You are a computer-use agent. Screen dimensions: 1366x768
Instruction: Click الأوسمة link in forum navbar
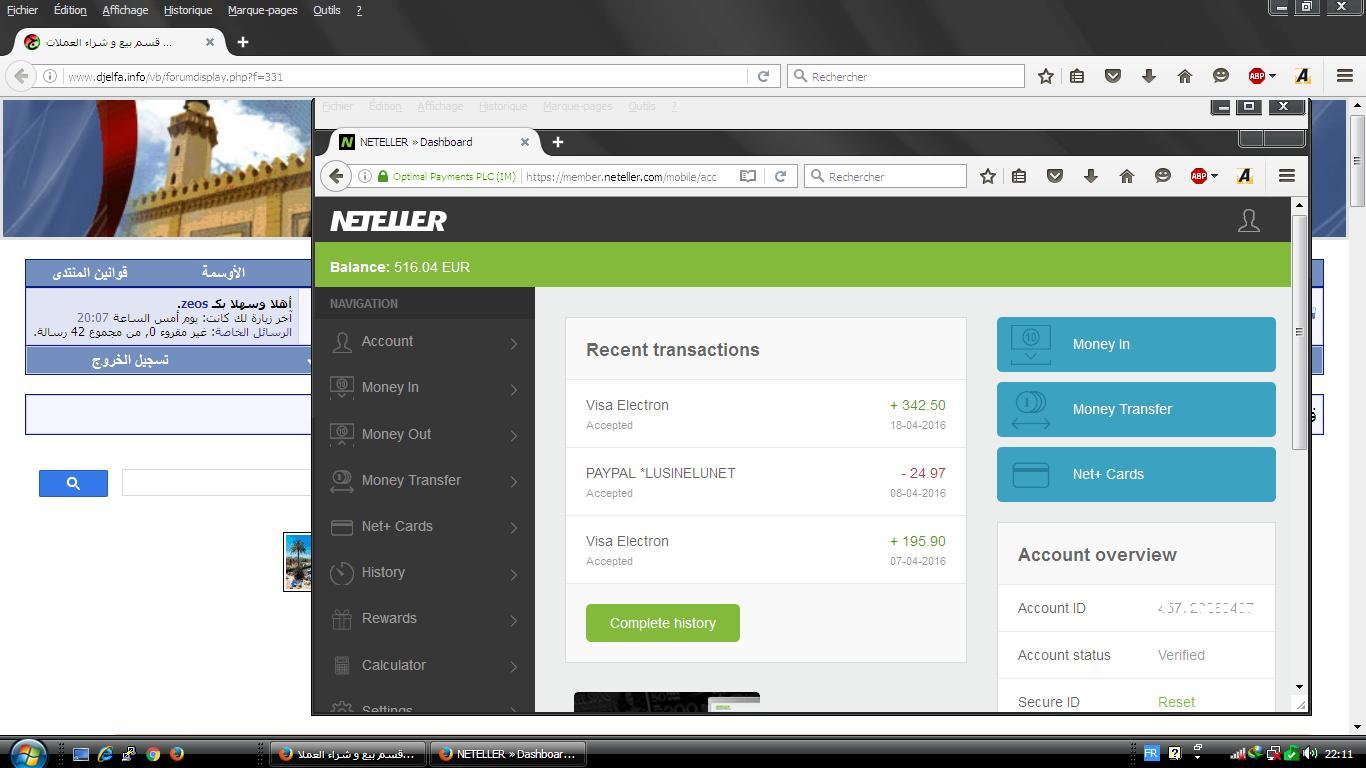tap(223, 272)
